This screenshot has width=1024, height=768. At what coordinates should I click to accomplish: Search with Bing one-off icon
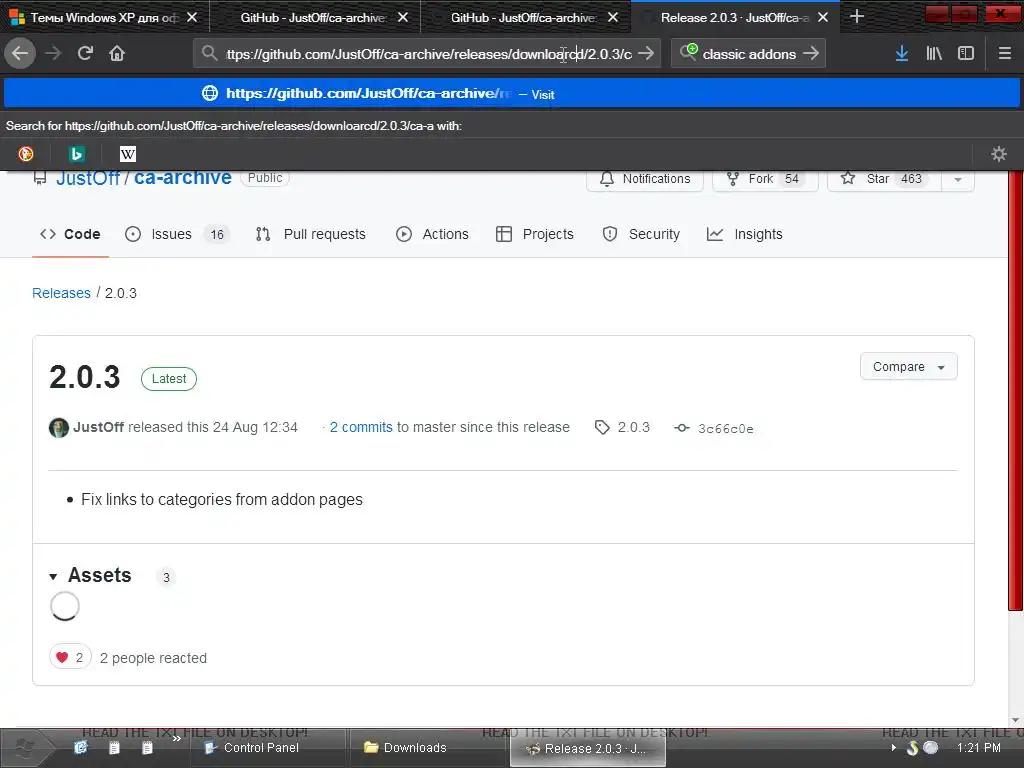tap(76, 154)
